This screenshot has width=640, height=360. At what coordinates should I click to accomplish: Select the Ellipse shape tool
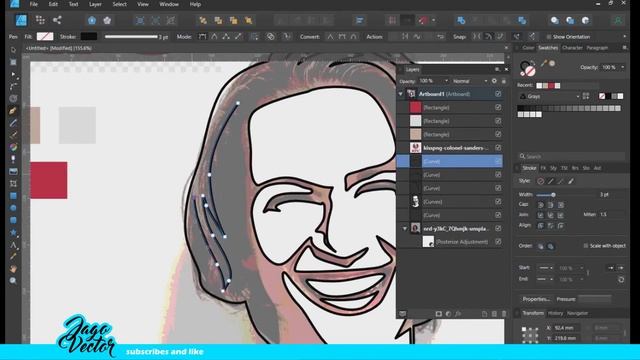pyautogui.click(x=13, y=208)
